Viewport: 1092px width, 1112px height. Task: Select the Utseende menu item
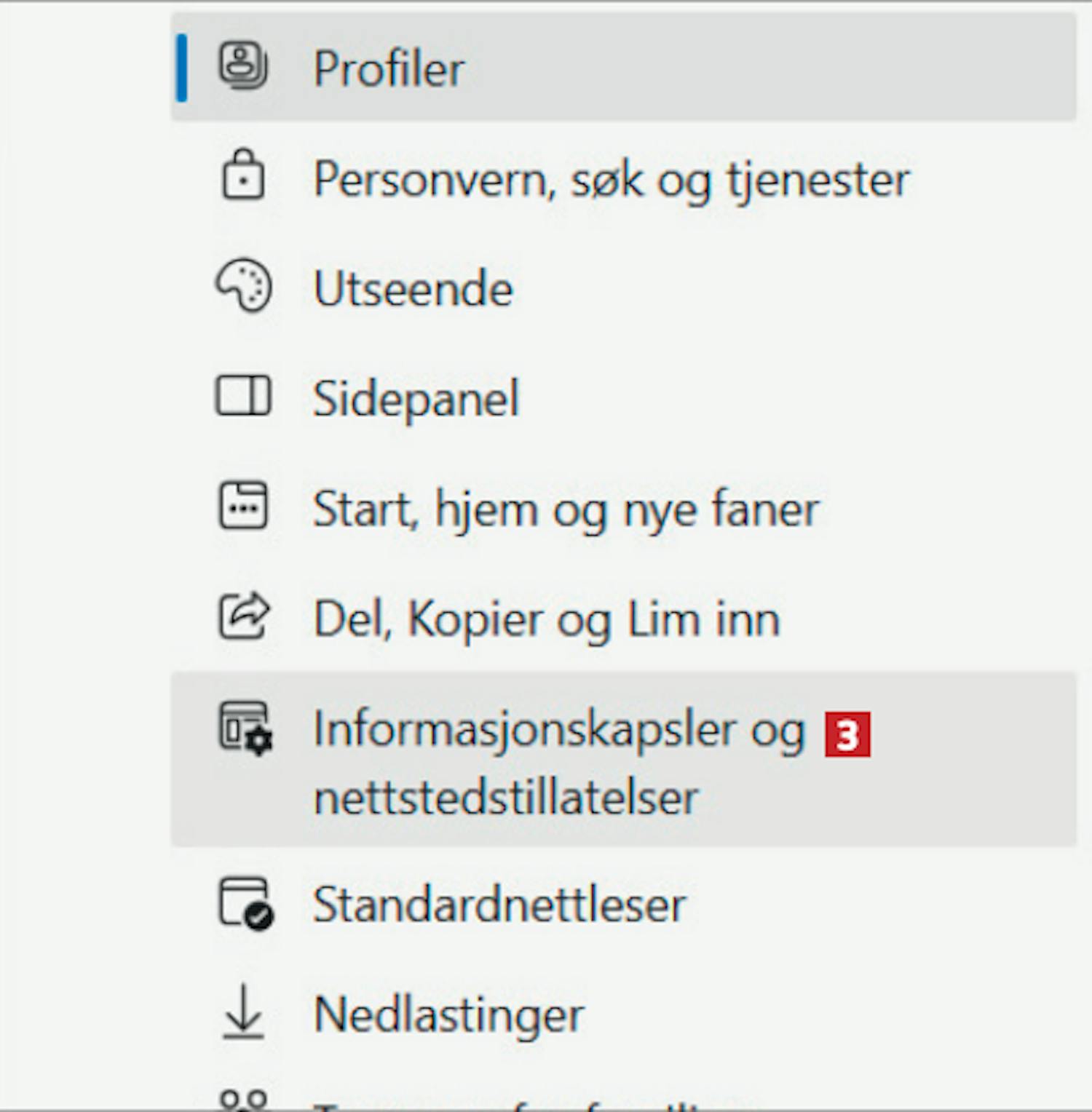tap(413, 289)
